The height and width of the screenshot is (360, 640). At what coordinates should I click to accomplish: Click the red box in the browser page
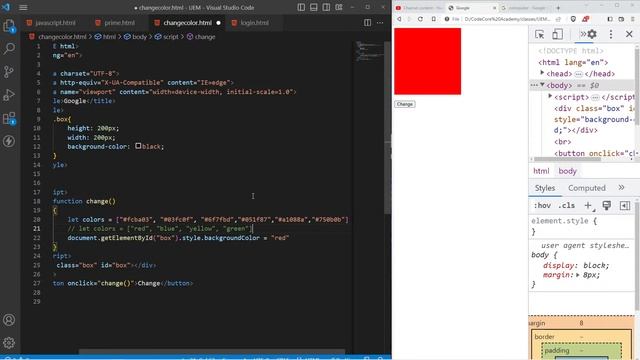(x=427, y=61)
